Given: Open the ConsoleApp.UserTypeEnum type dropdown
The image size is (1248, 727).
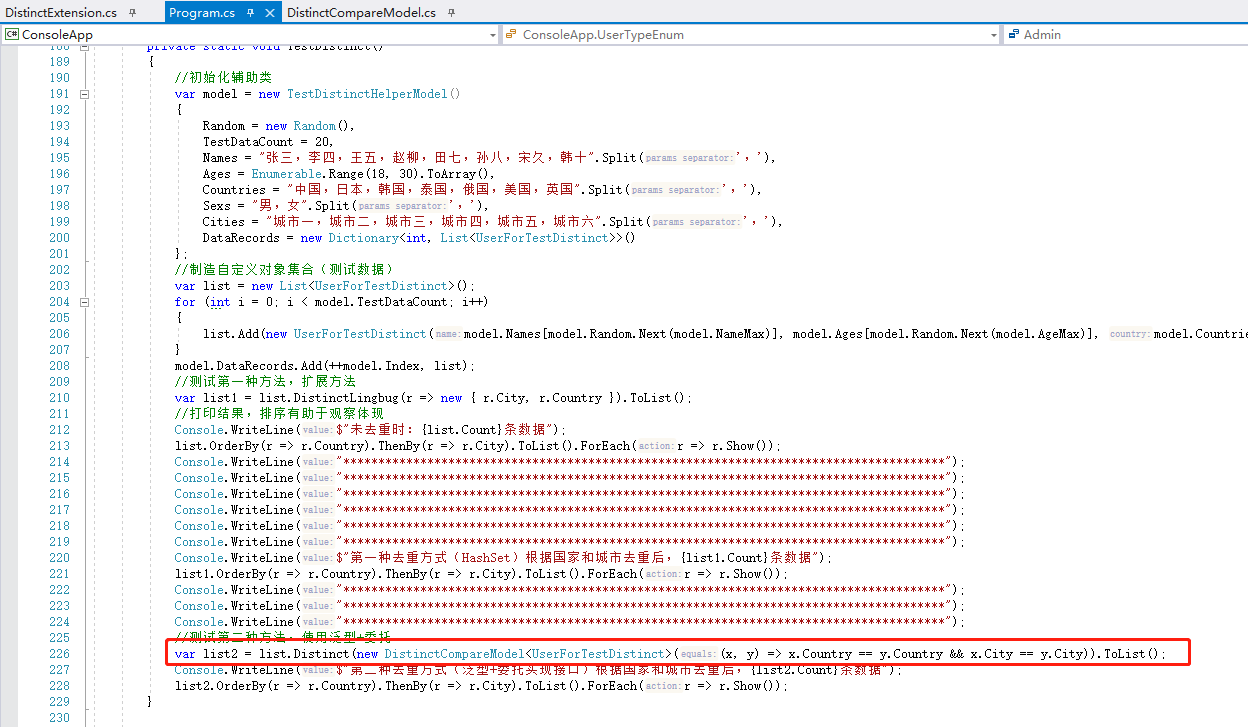Looking at the screenshot, I should pos(751,35).
